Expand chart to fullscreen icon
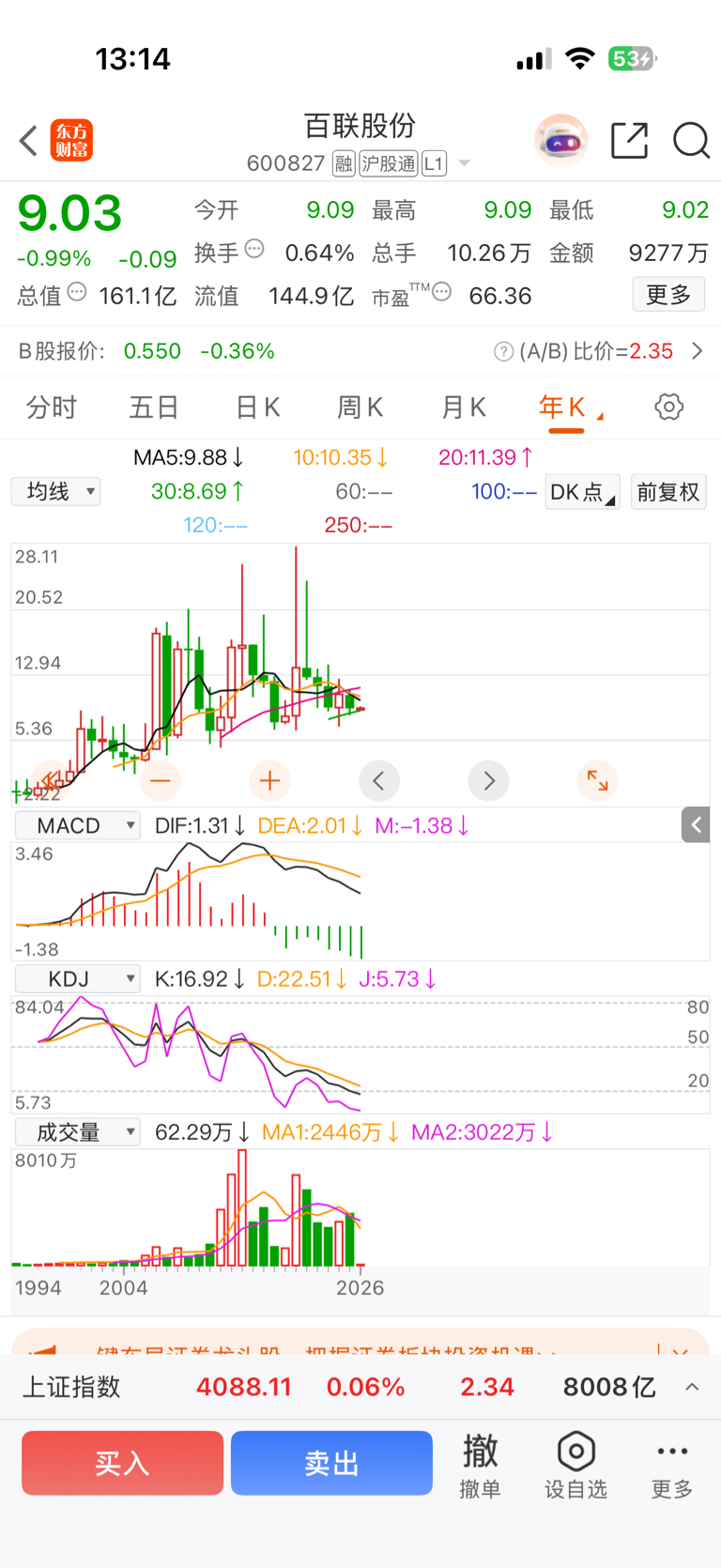Screen dimensions: 721x1568 pos(597,780)
